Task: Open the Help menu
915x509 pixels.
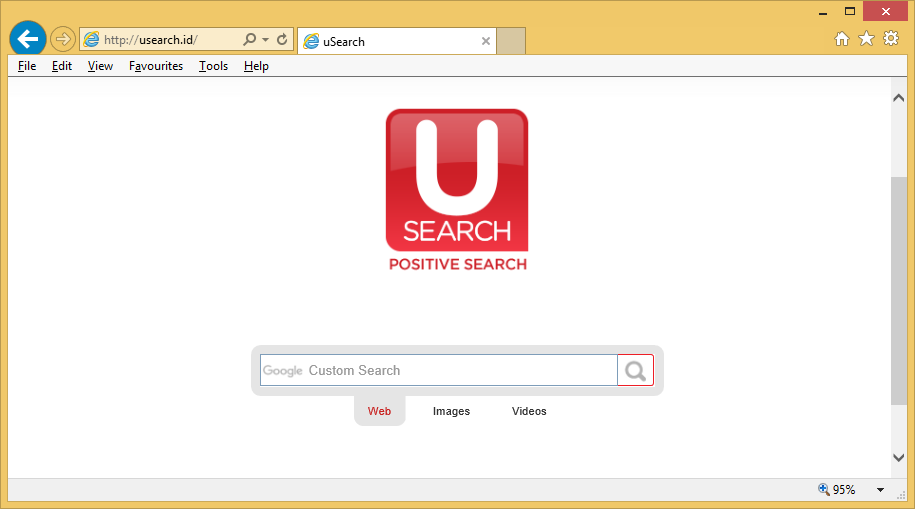Action: pos(256,66)
